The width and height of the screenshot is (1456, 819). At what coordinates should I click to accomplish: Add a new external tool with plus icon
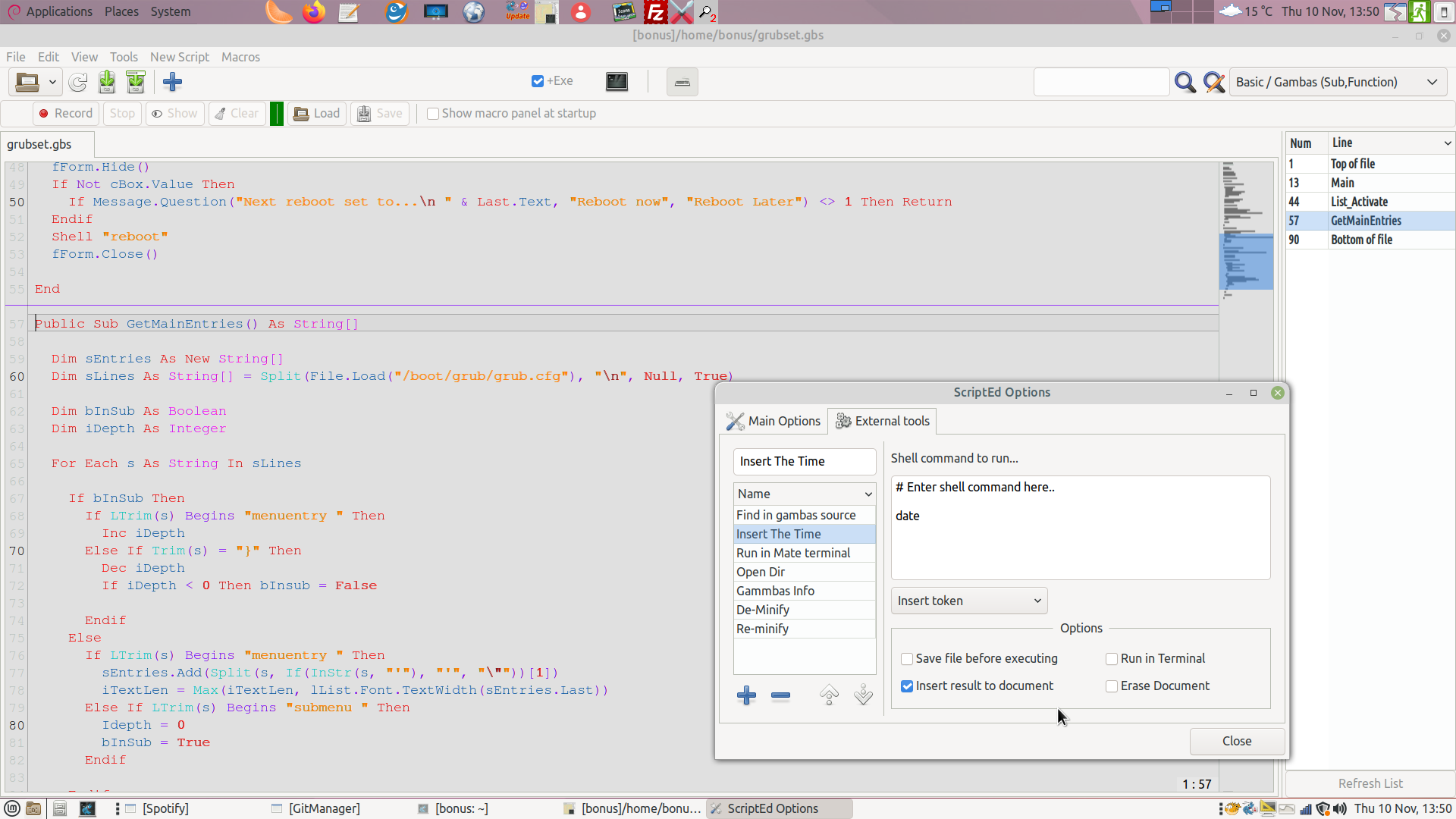pyautogui.click(x=746, y=695)
